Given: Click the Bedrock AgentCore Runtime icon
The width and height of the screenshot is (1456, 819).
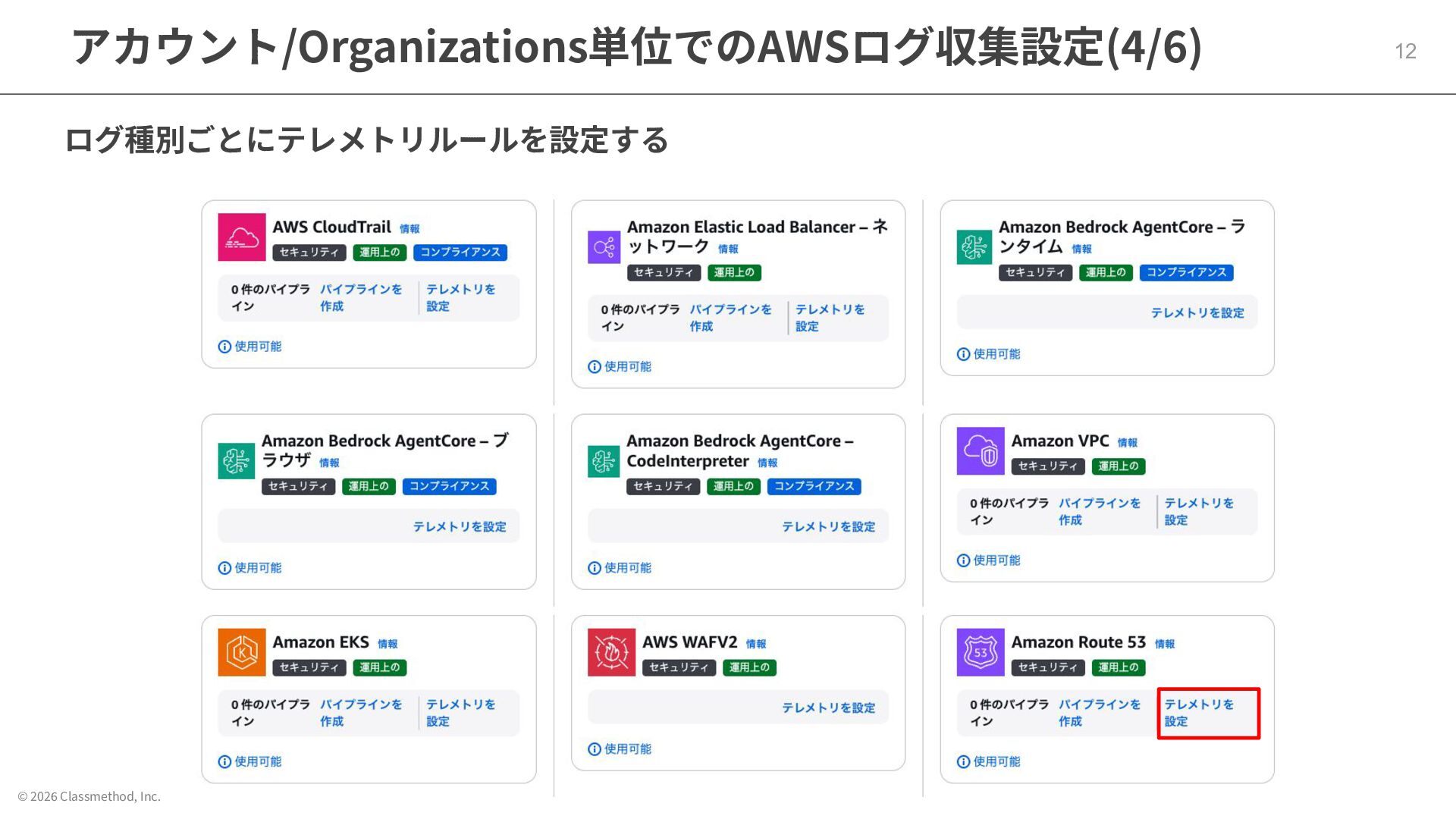Looking at the screenshot, I should [x=974, y=247].
